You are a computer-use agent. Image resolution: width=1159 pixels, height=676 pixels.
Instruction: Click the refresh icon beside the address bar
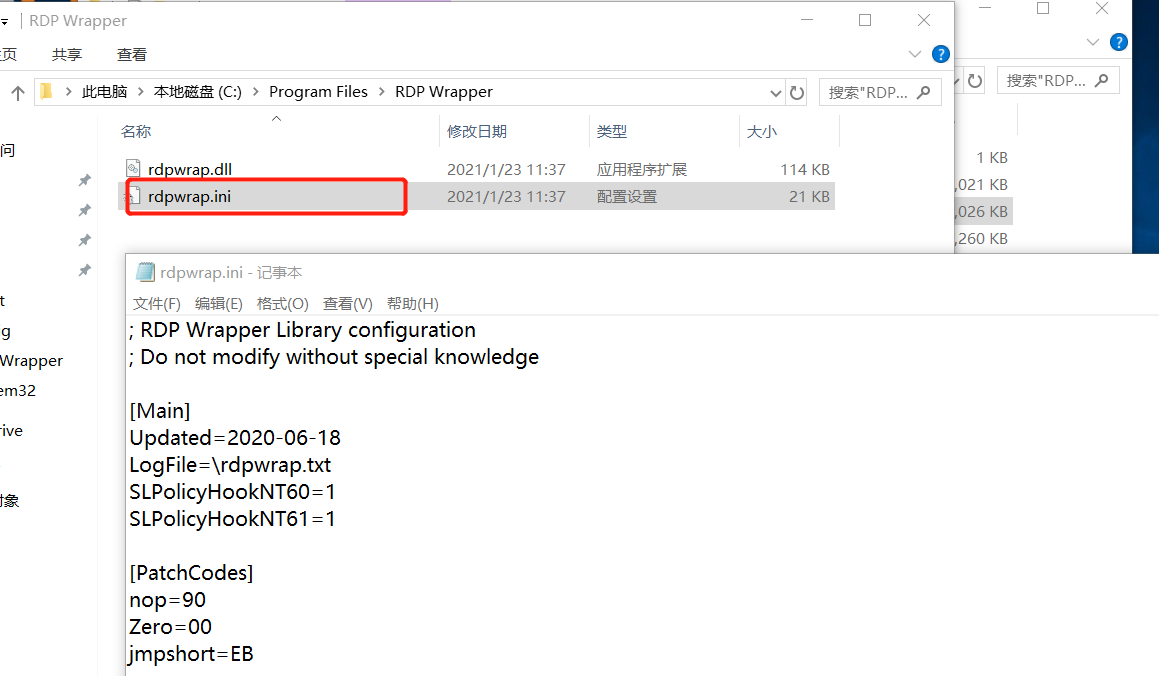pyautogui.click(x=796, y=91)
